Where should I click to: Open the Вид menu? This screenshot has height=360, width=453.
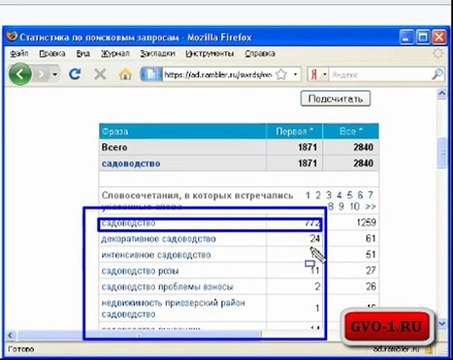[x=83, y=53]
